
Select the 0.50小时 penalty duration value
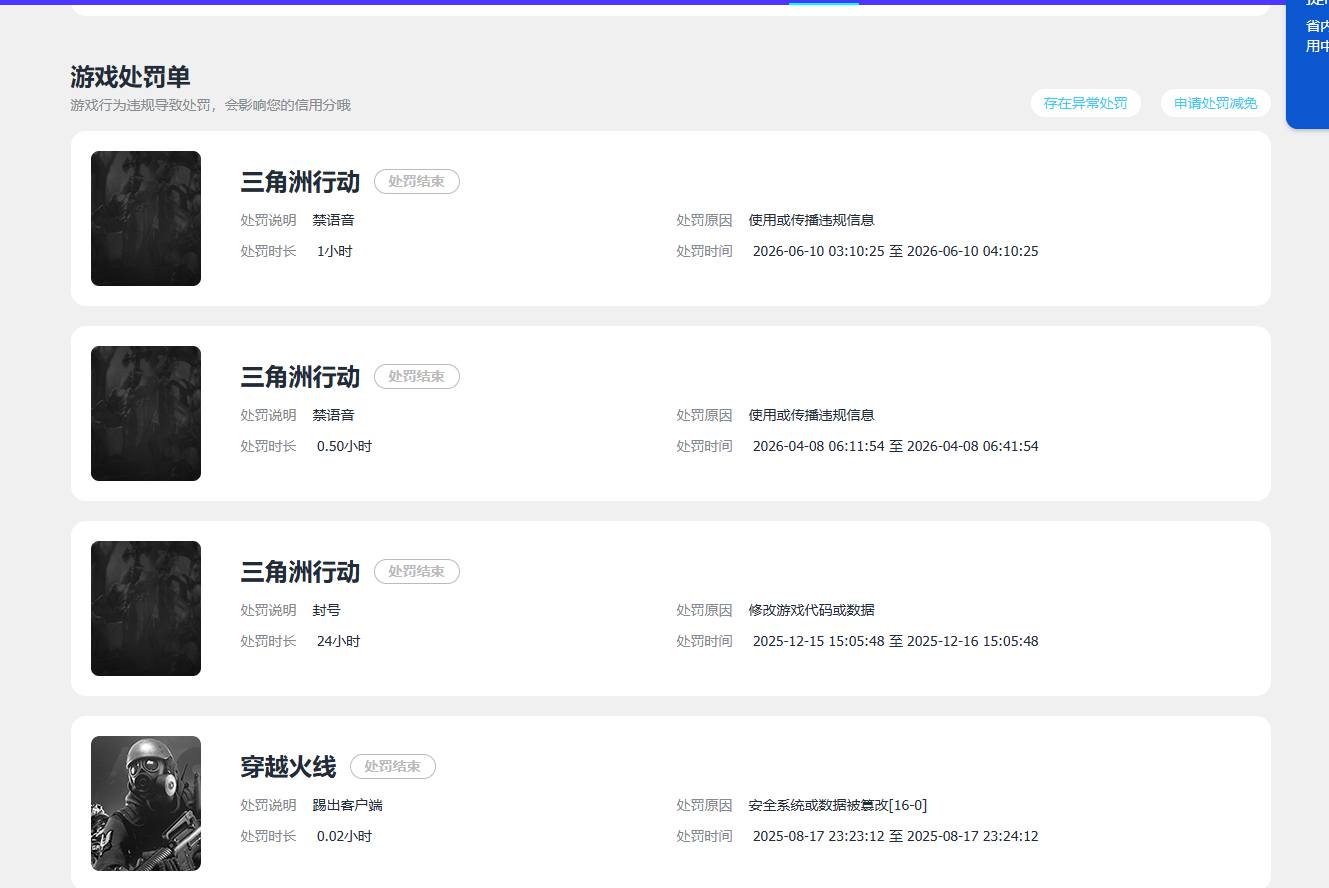[344, 446]
